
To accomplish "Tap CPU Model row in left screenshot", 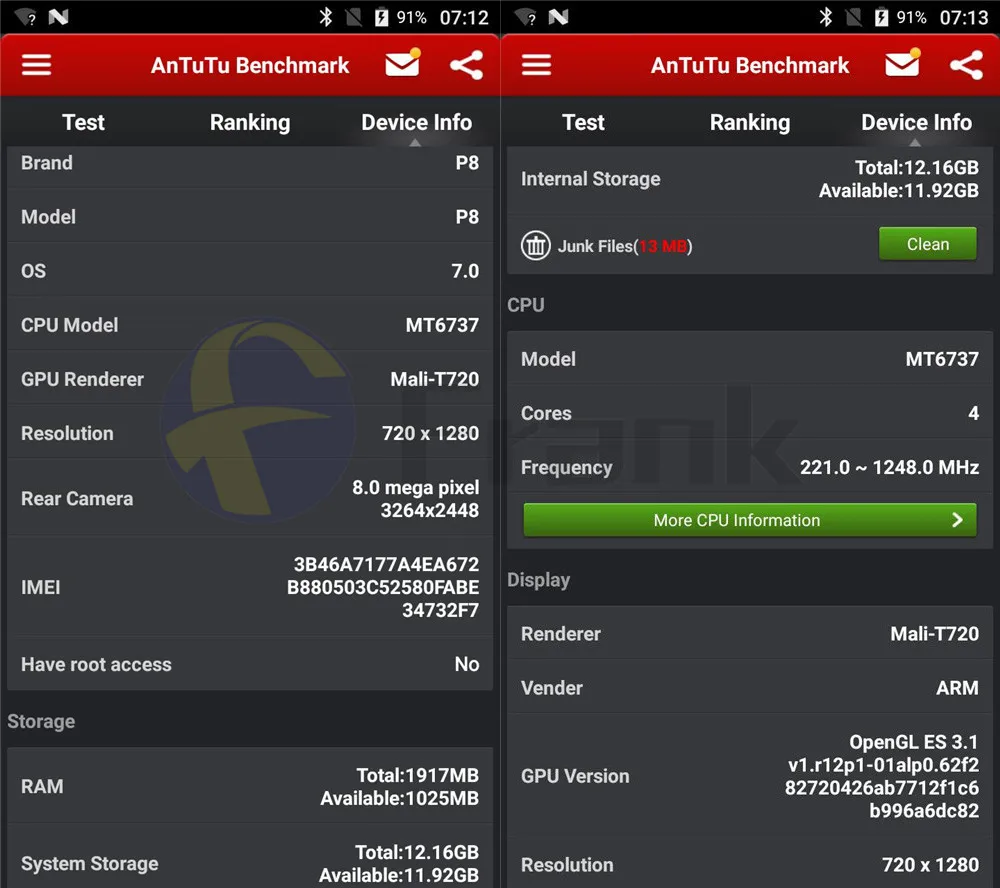I will [250, 325].
